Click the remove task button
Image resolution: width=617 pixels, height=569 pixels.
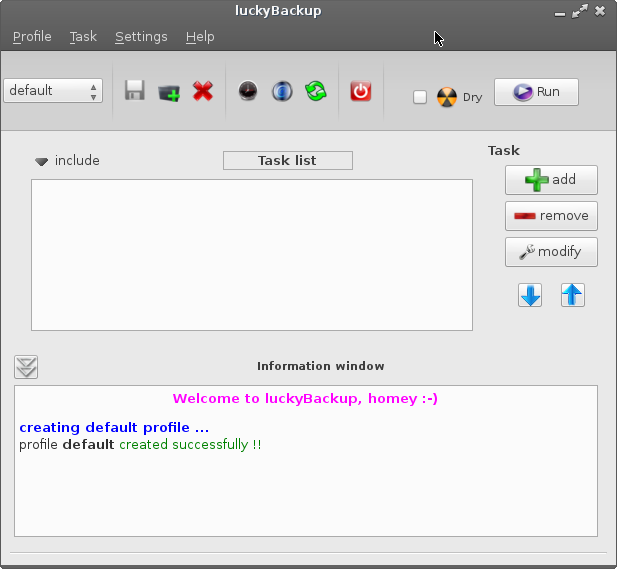coord(551,216)
